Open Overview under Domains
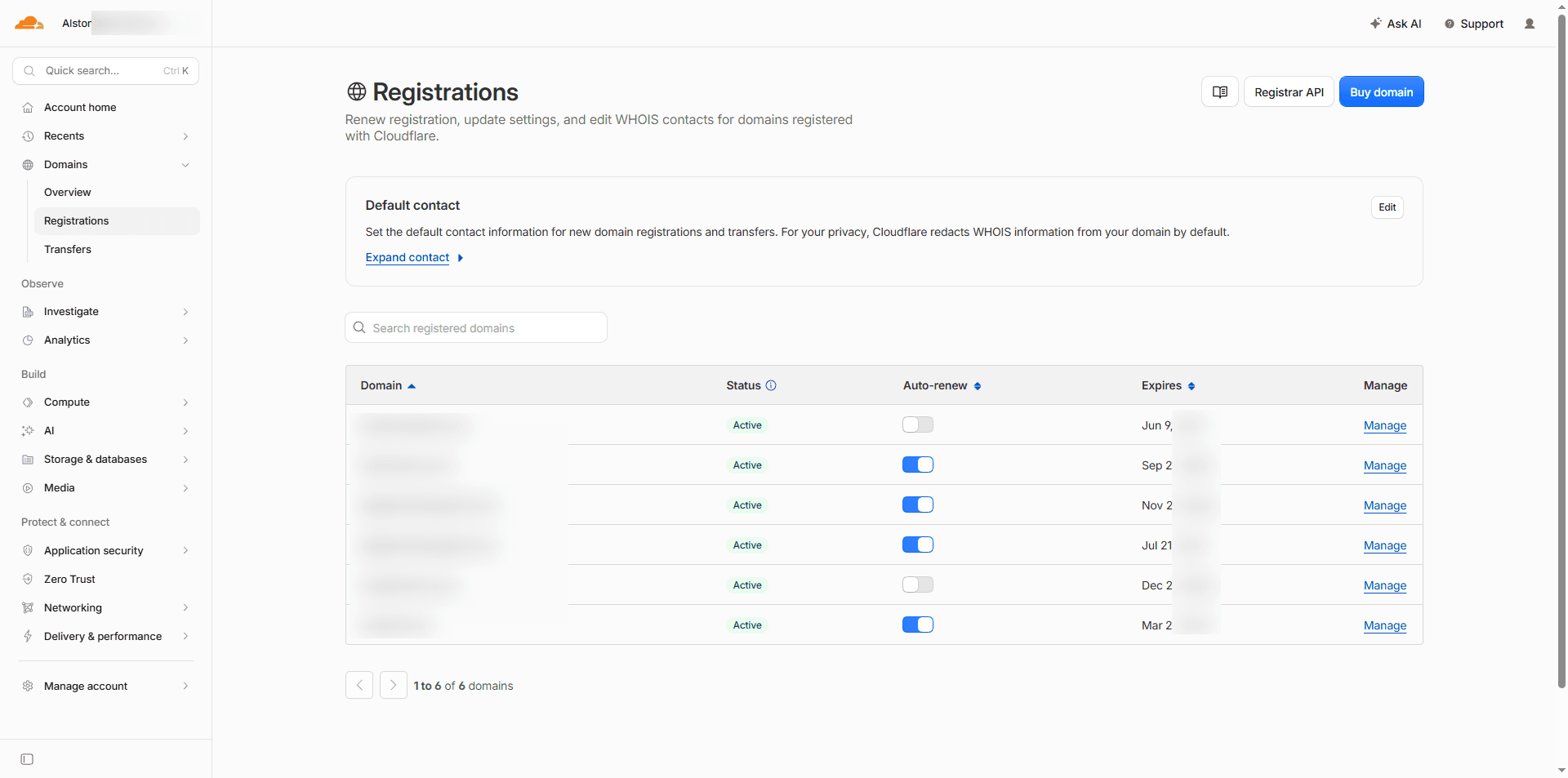This screenshot has height=778, width=1568. pos(117,193)
